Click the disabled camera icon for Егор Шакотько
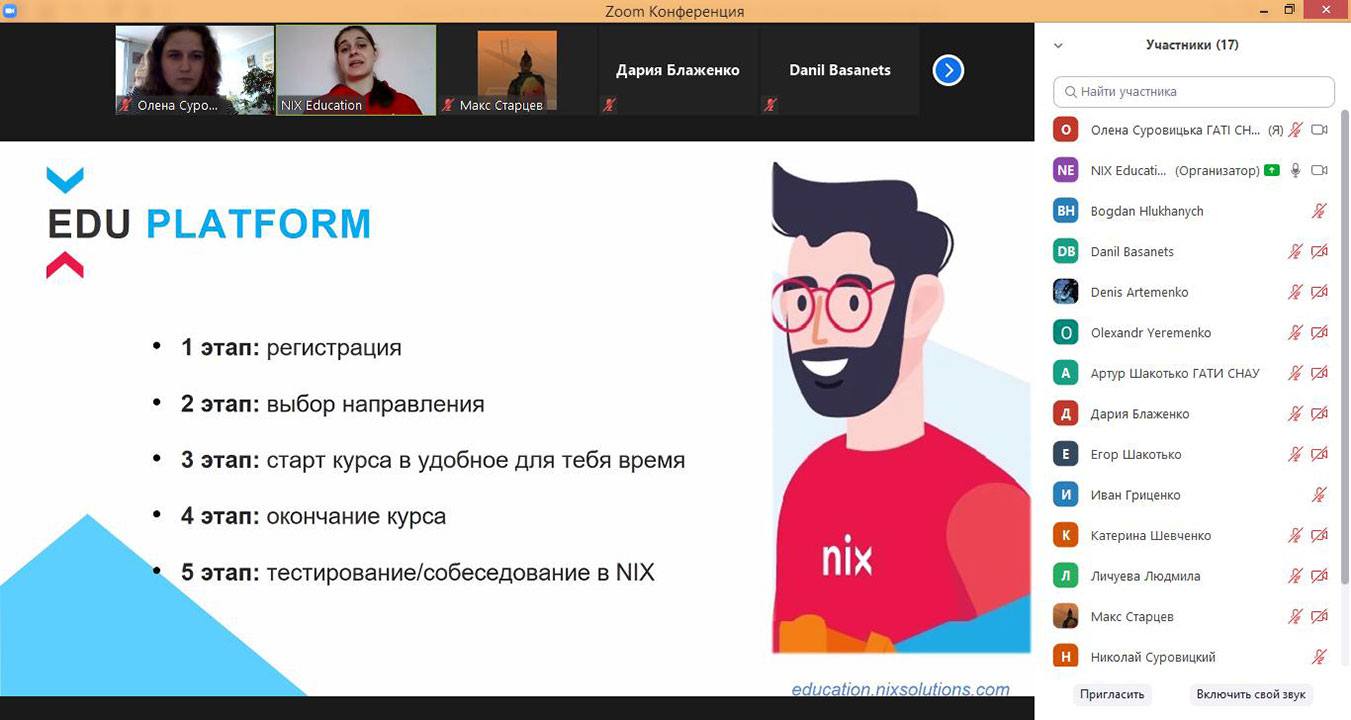Image resolution: width=1351 pixels, height=720 pixels. [x=1319, y=454]
